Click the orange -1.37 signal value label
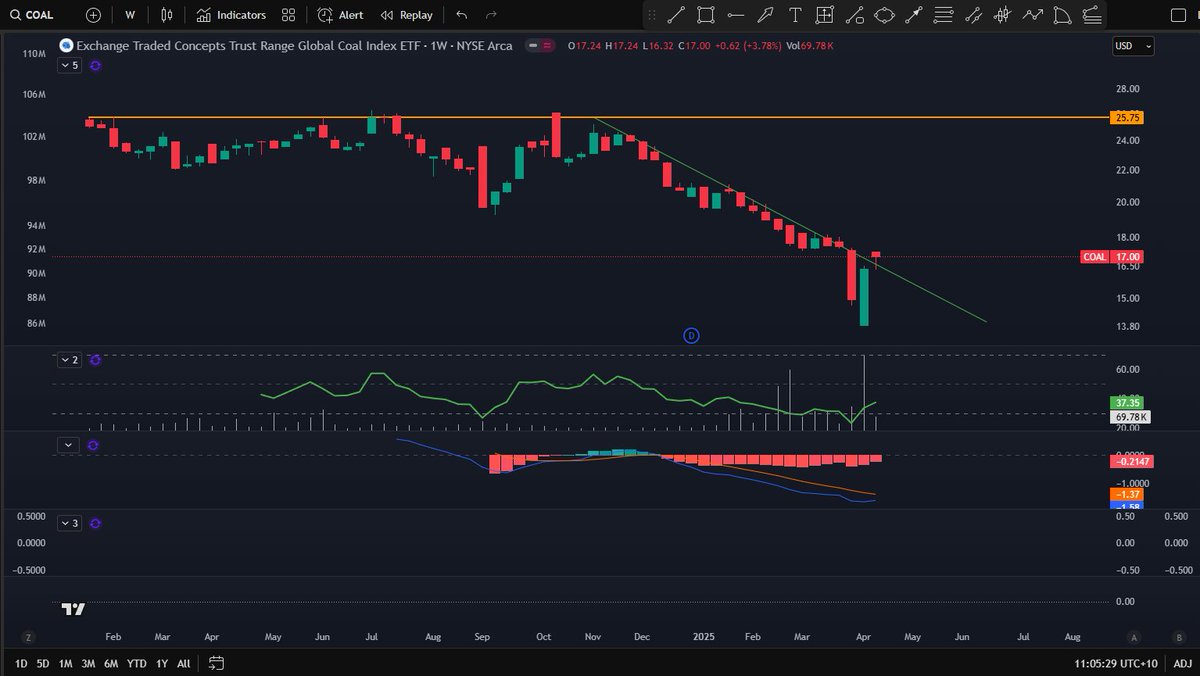The height and width of the screenshot is (676, 1200). pyautogui.click(x=1128, y=494)
